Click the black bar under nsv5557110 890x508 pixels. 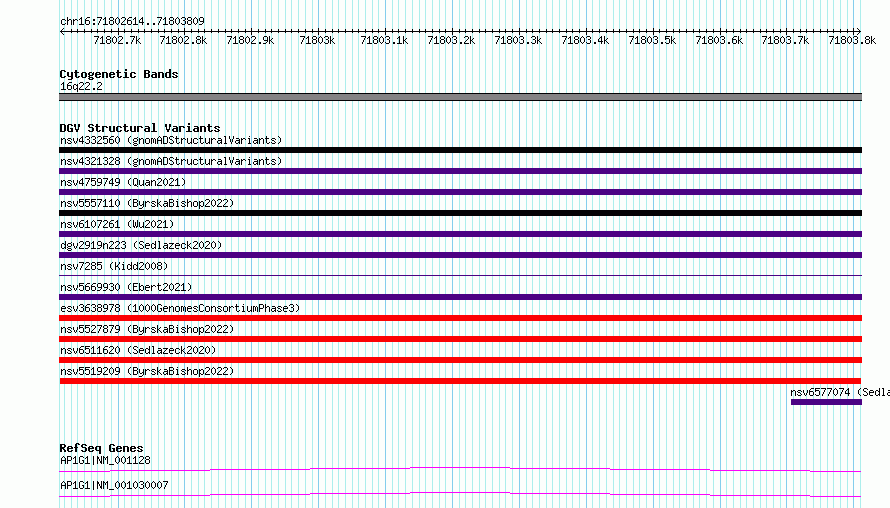[460, 213]
